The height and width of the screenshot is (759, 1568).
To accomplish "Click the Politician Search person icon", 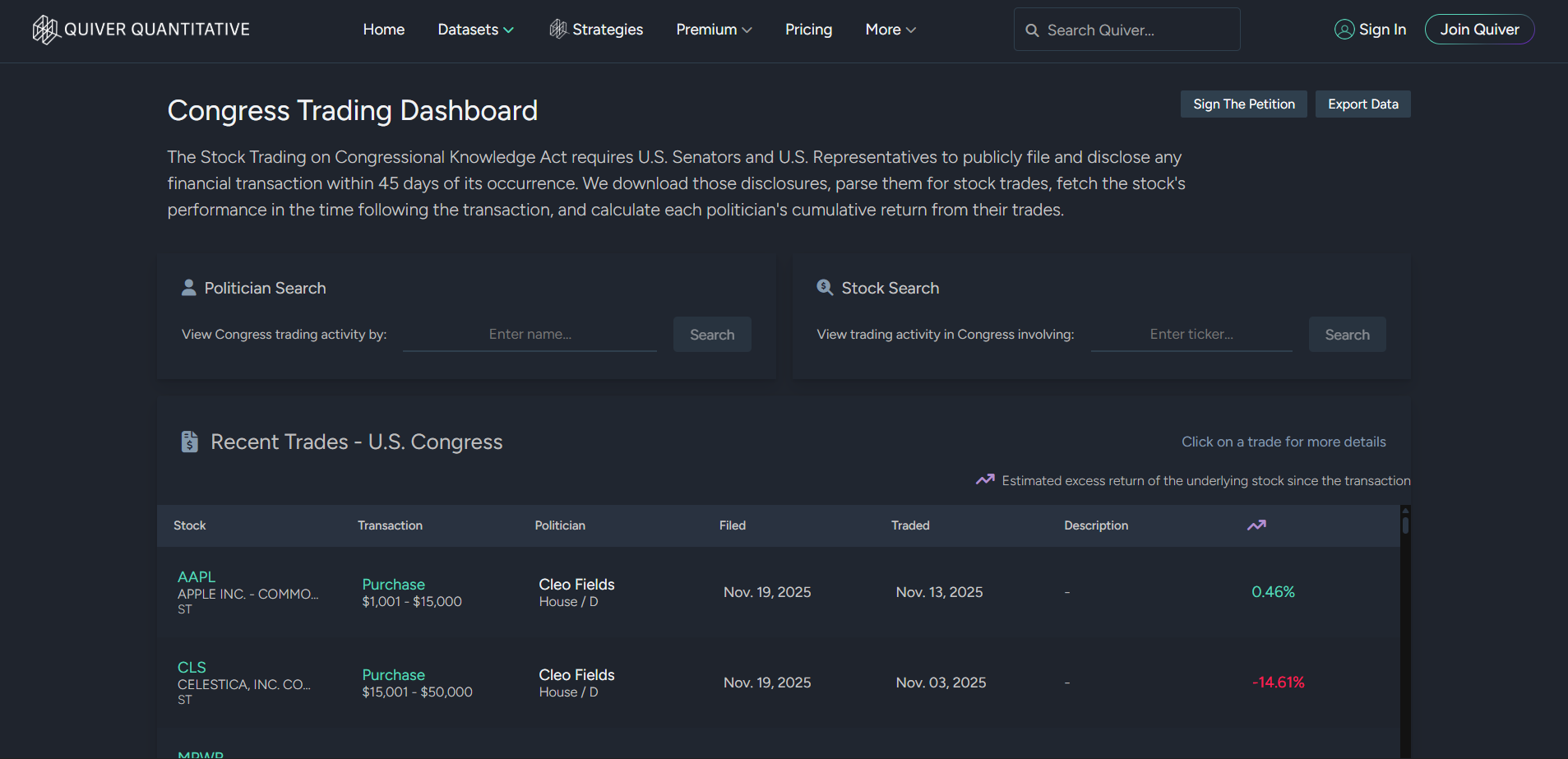I will 189,288.
